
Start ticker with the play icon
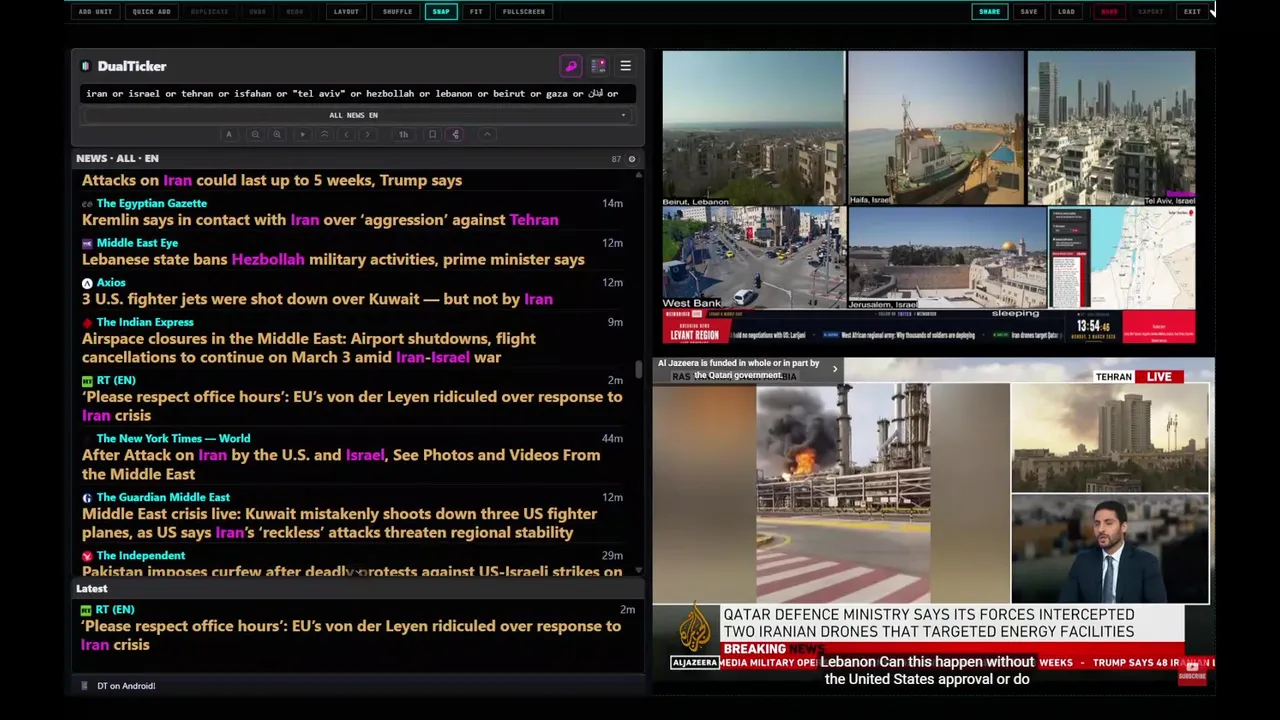pyautogui.click(x=302, y=134)
